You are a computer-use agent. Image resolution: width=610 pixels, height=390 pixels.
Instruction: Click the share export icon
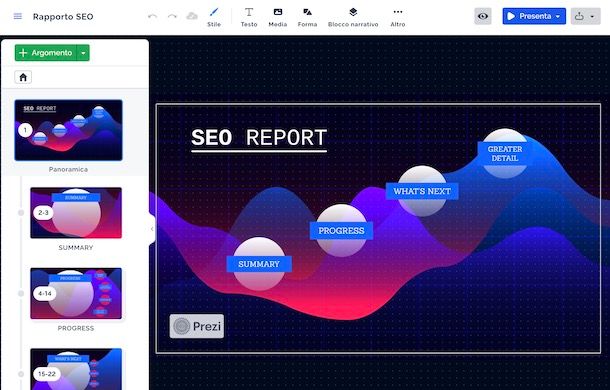point(579,16)
